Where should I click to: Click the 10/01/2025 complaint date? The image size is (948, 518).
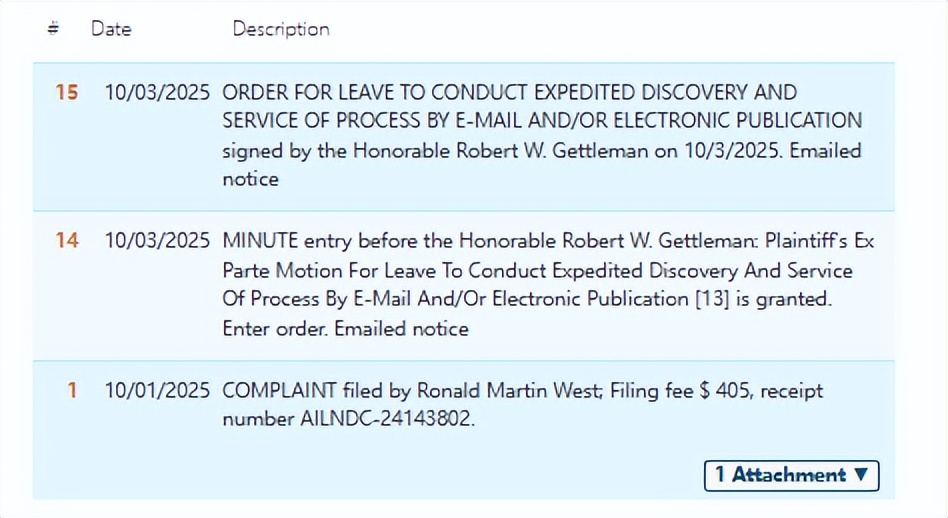[157, 390]
